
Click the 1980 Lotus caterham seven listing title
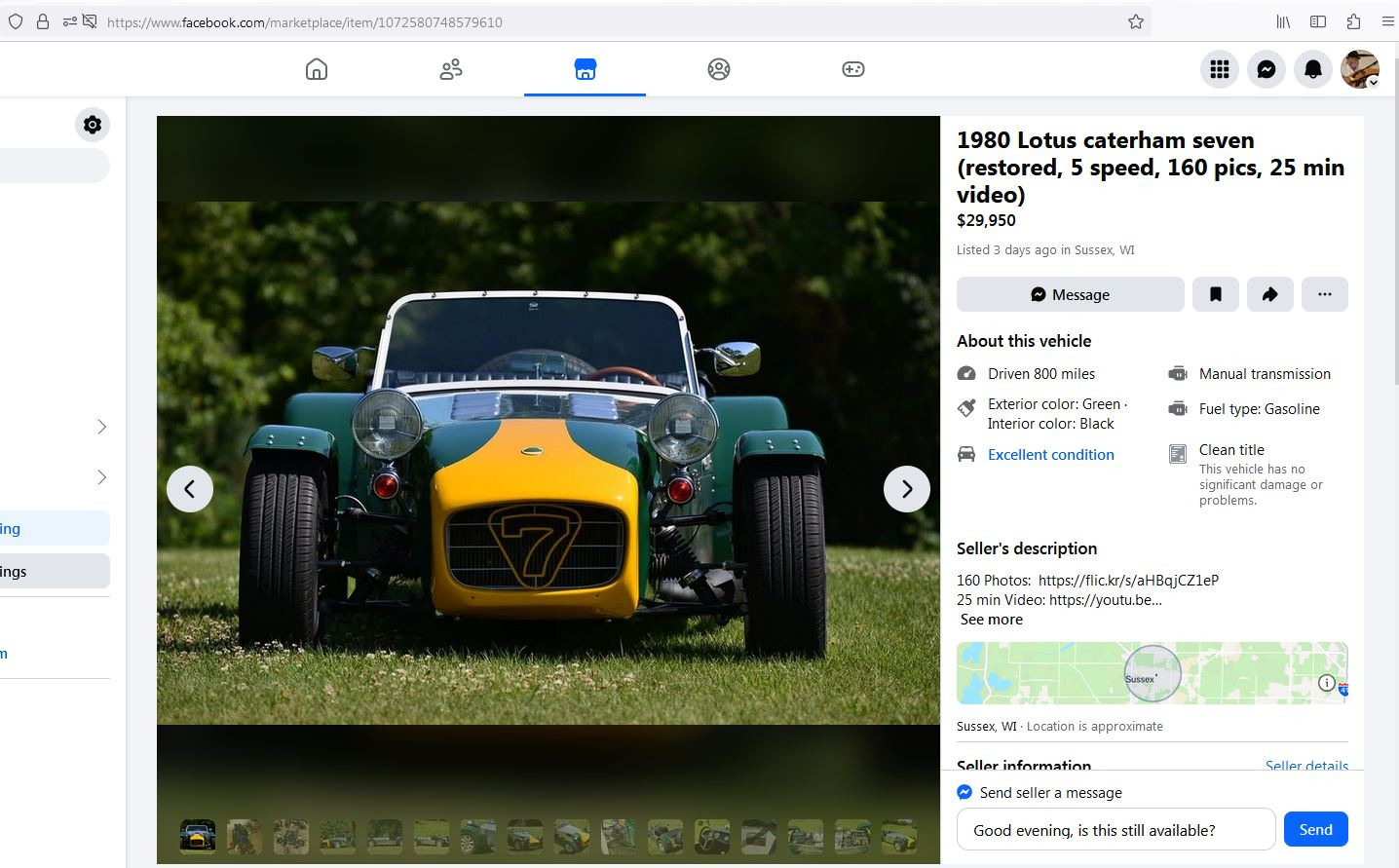(1151, 168)
